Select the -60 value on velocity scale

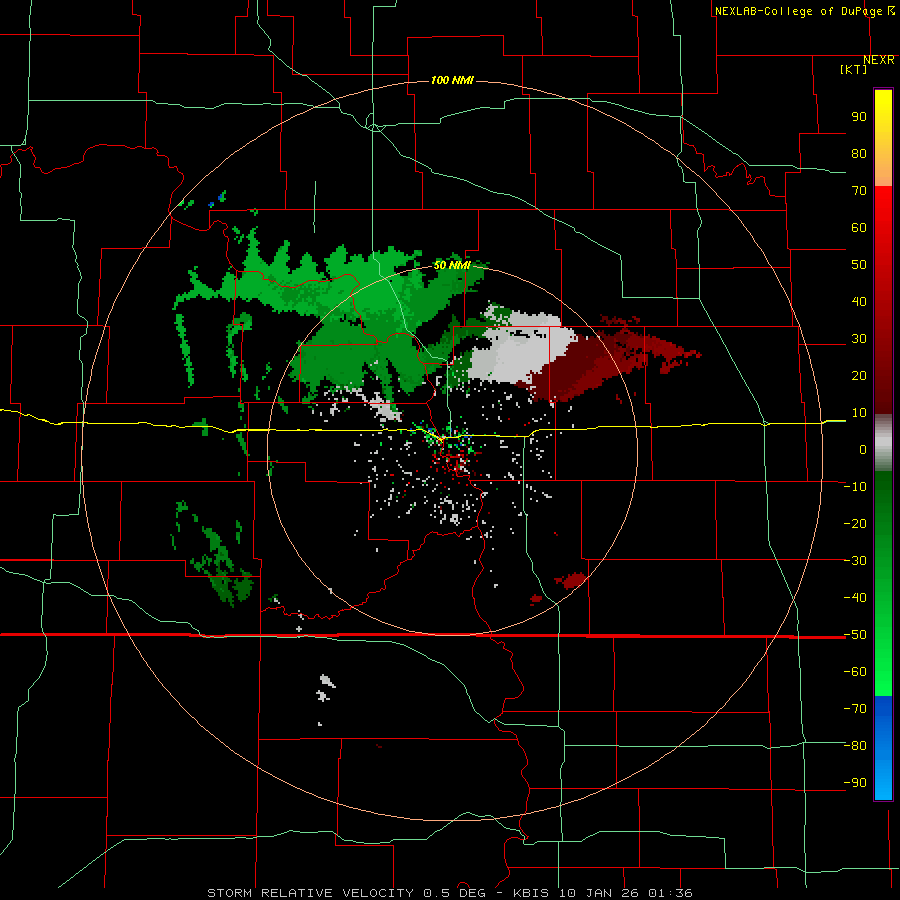point(855,672)
